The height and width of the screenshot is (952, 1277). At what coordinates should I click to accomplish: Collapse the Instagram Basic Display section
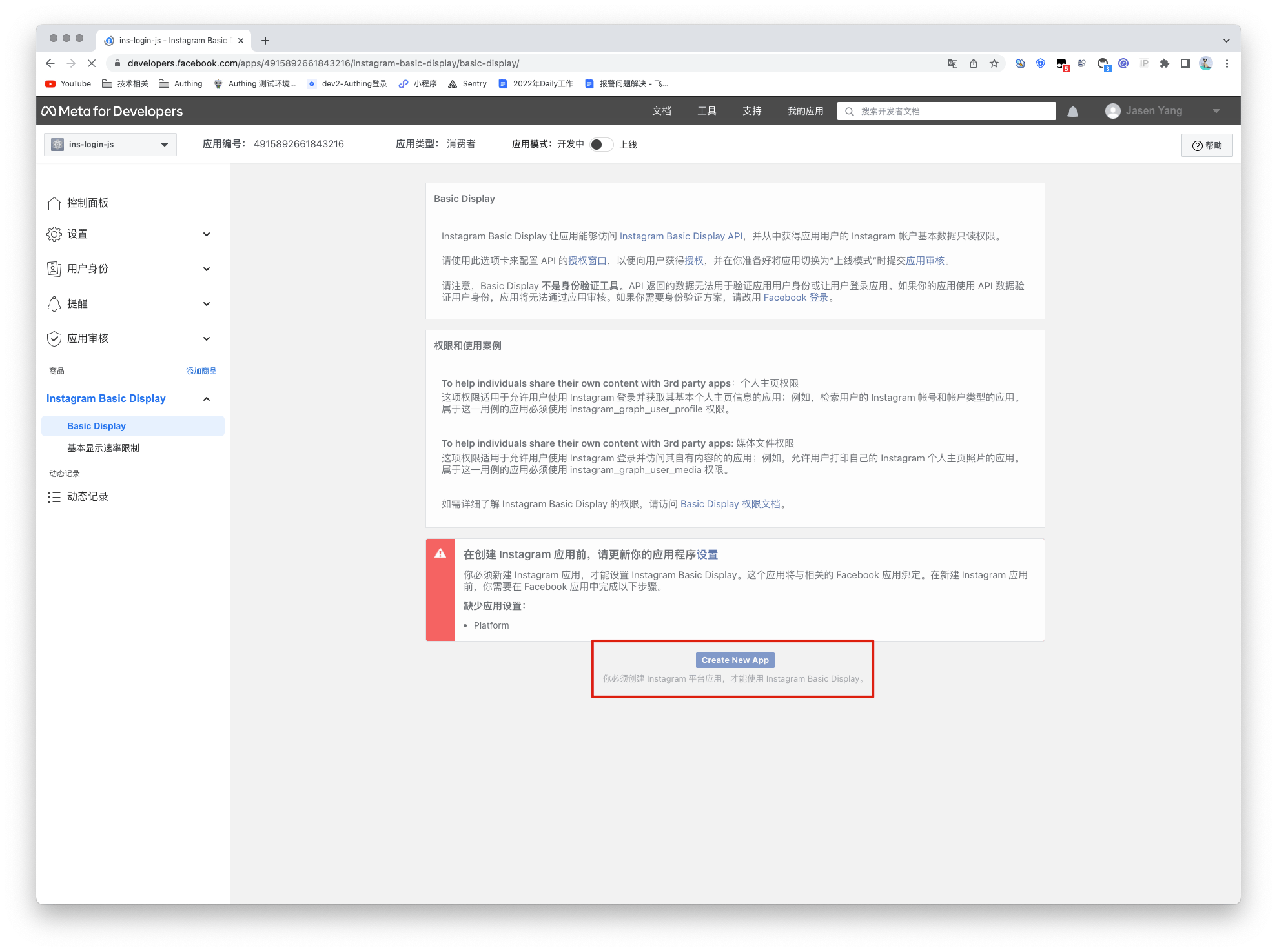[x=206, y=399]
